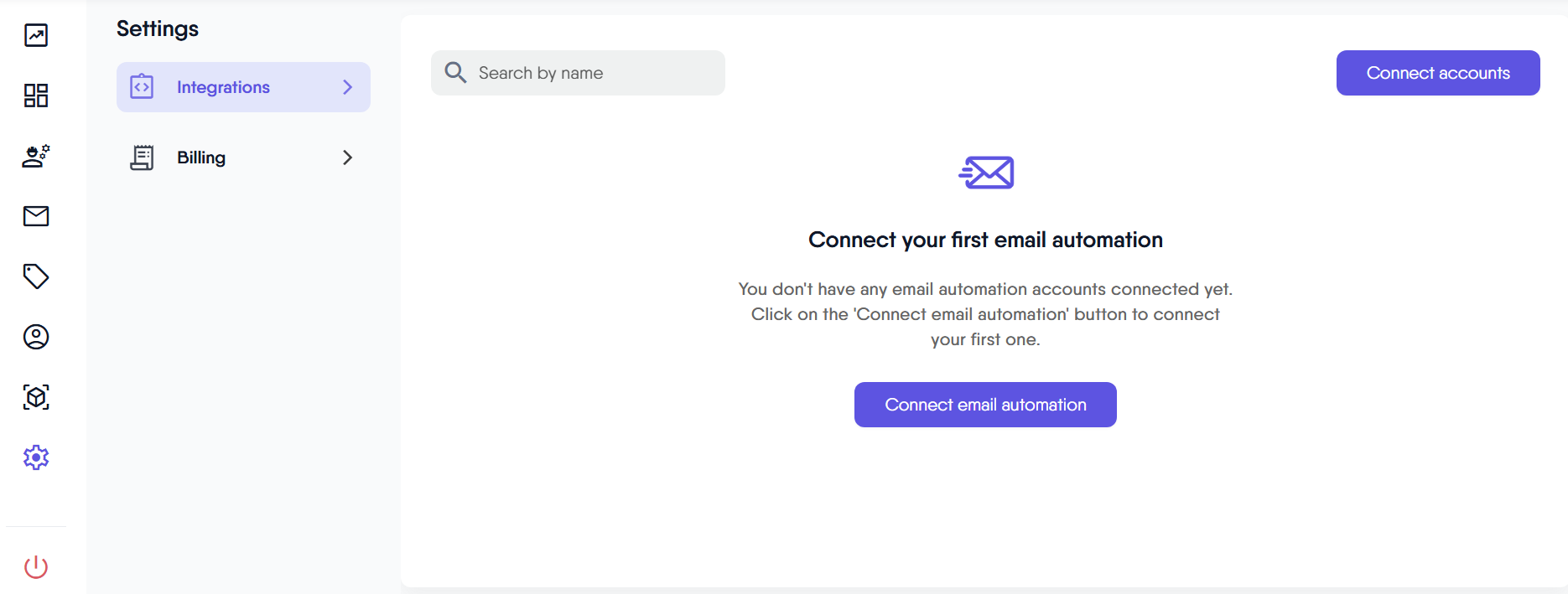Open the user profile icon in sidebar
The image size is (1568, 594).
(36, 337)
